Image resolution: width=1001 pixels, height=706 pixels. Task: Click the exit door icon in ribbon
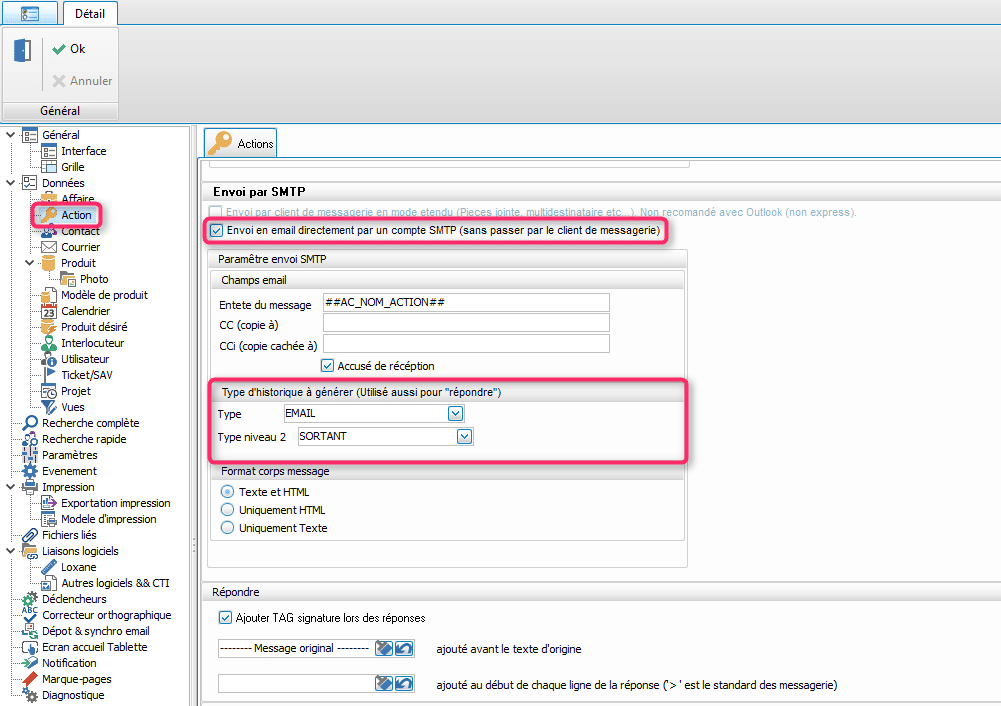click(22, 51)
